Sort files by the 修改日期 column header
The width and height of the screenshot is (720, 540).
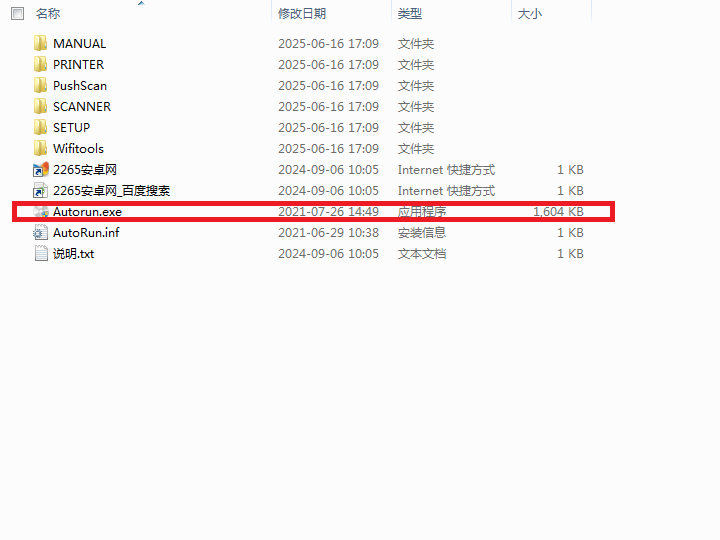pos(302,14)
